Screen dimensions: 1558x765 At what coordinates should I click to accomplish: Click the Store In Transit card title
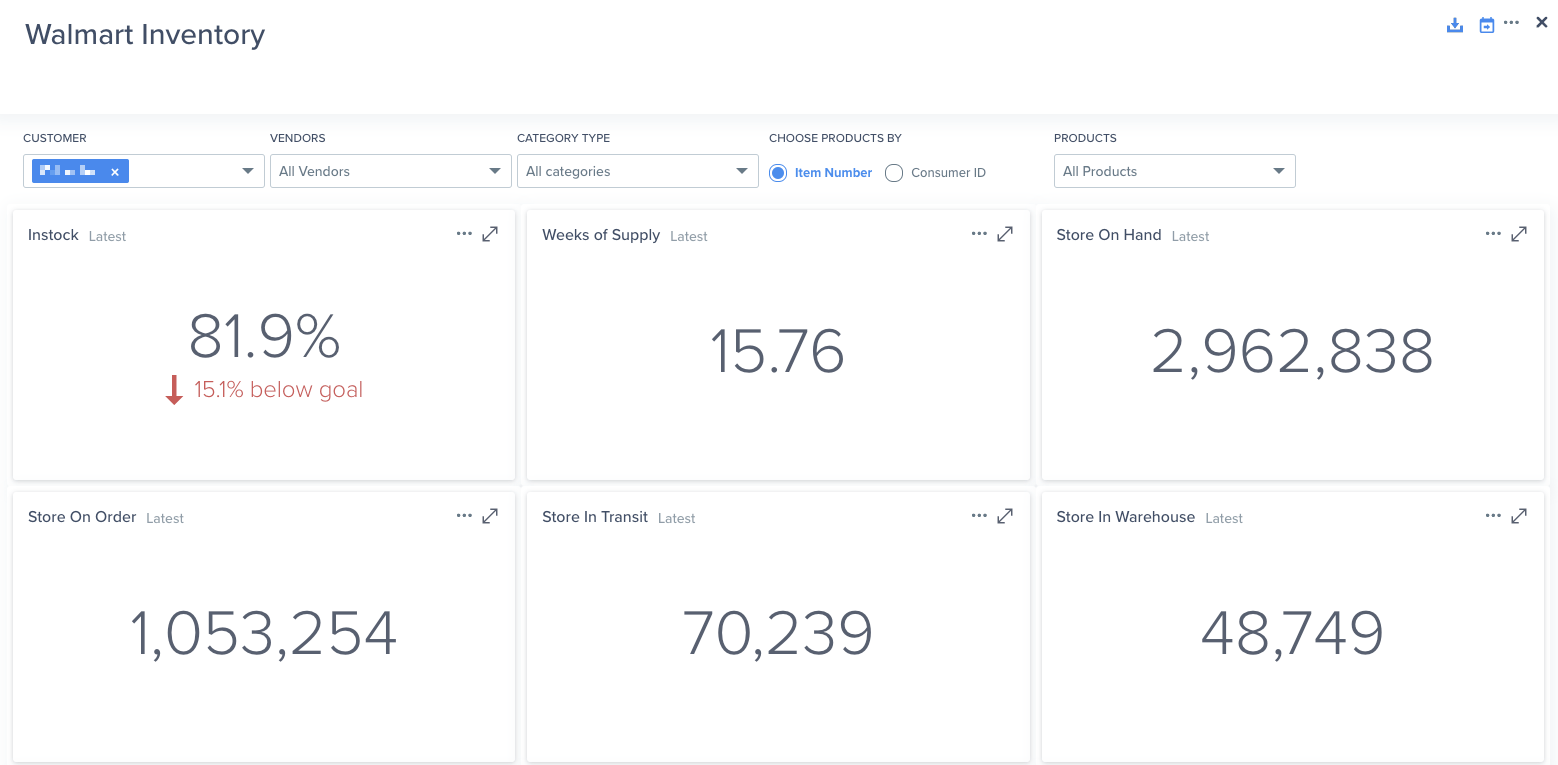point(595,517)
